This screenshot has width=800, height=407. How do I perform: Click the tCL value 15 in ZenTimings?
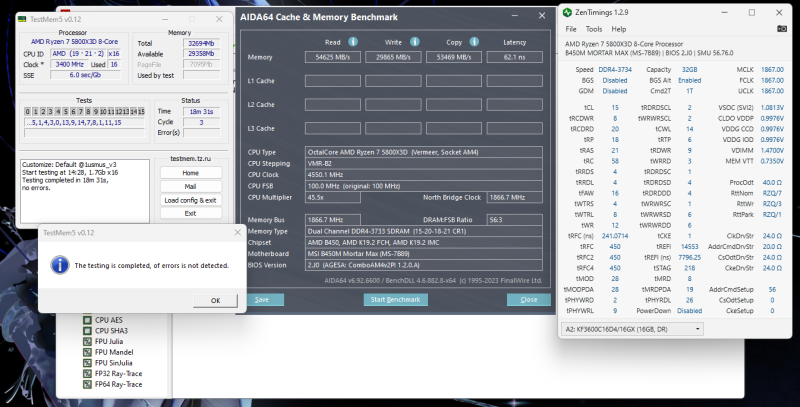tap(615, 108)
